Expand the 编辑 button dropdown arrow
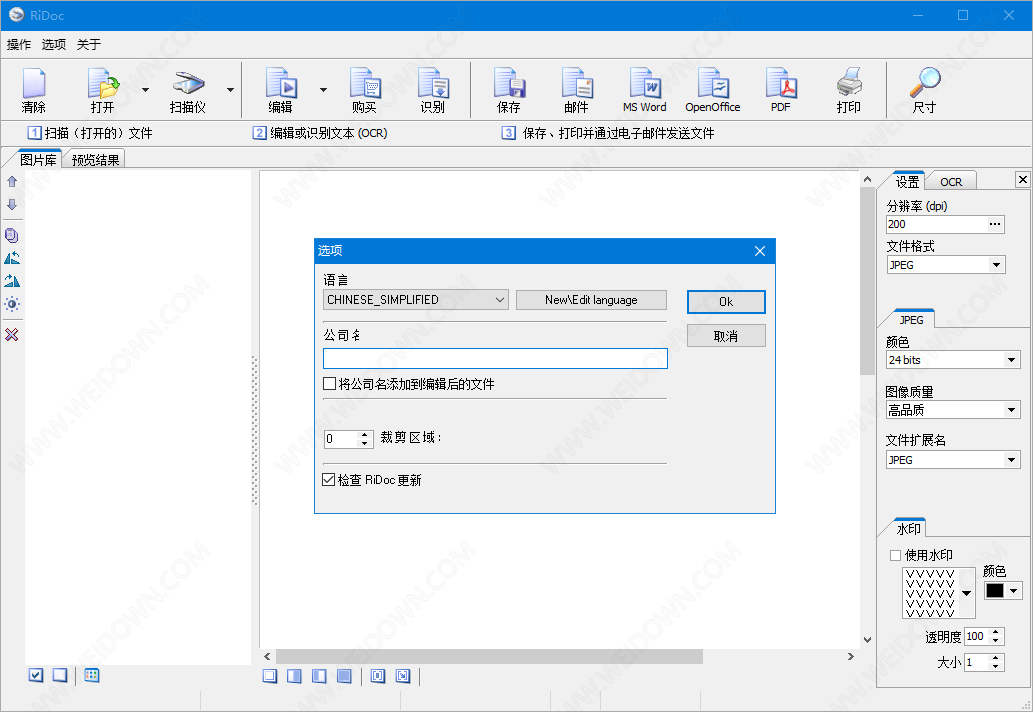1033x712 pixels. 323,90
